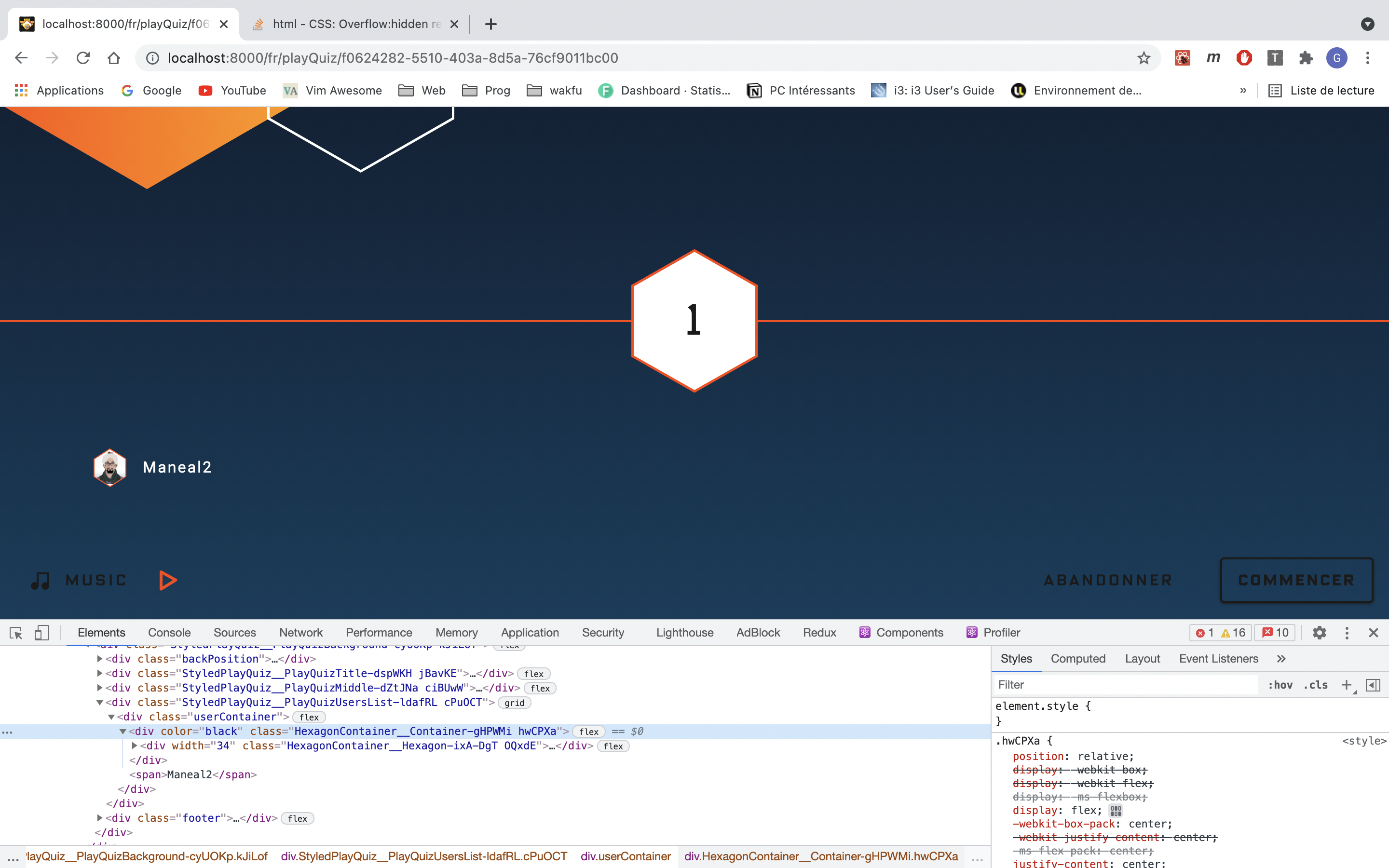Click the ABANDONNER button

click(x=1107, y=581)
